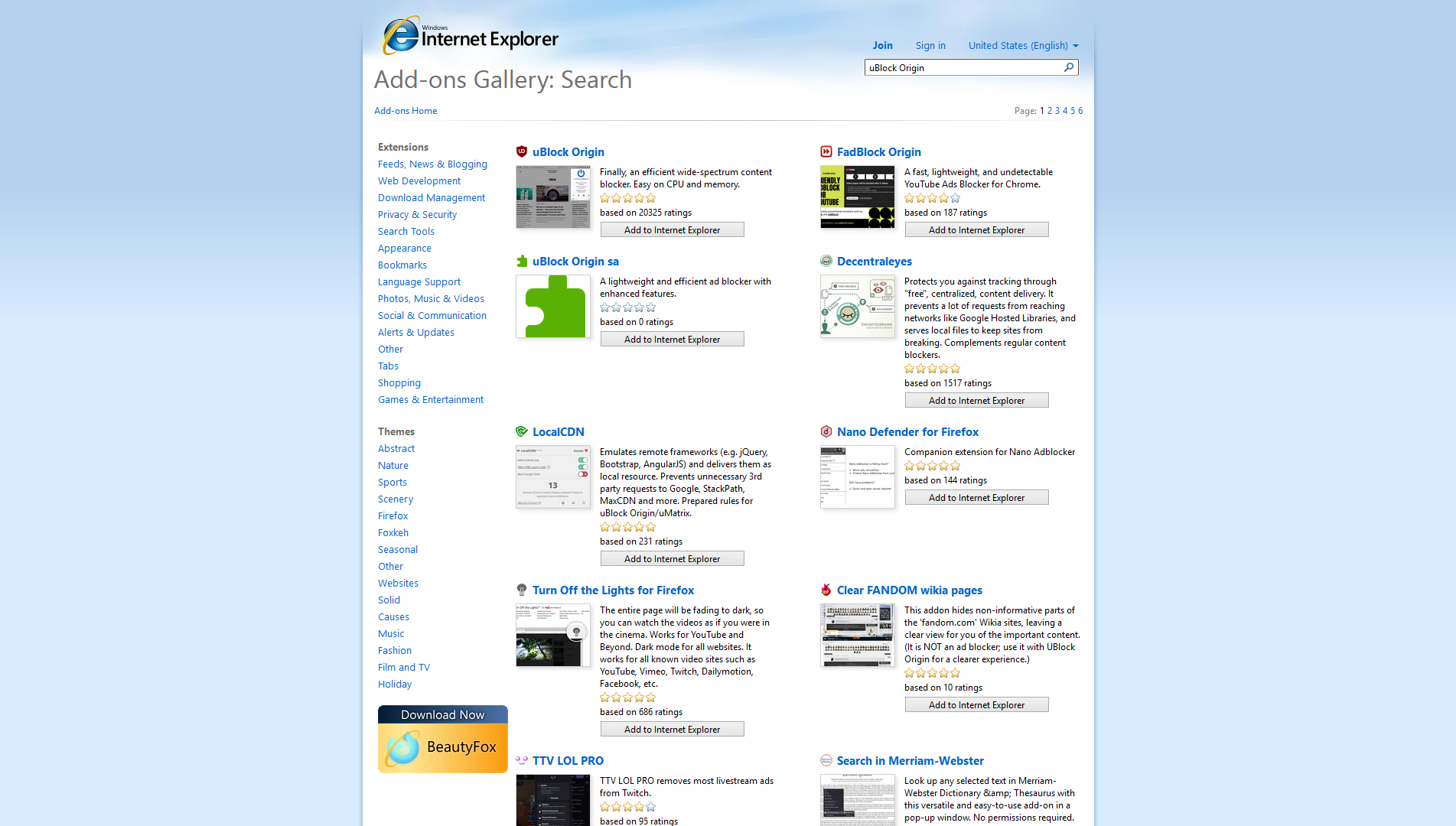The height and width of the screenshot is (826, 1456).
Task: Browse Games & Entertainment category
Action: pyautogui.click(x=431, y=399)
